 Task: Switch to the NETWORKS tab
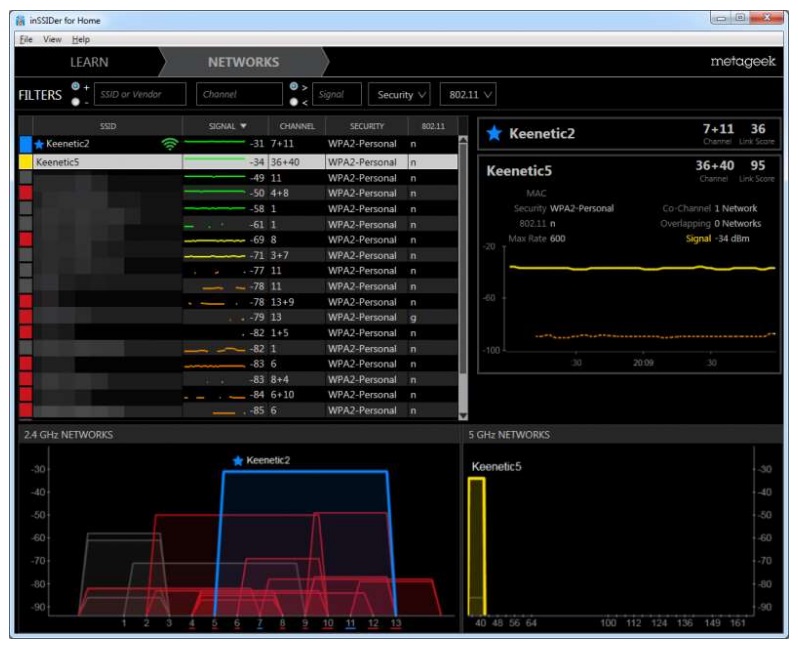(243, 62)
